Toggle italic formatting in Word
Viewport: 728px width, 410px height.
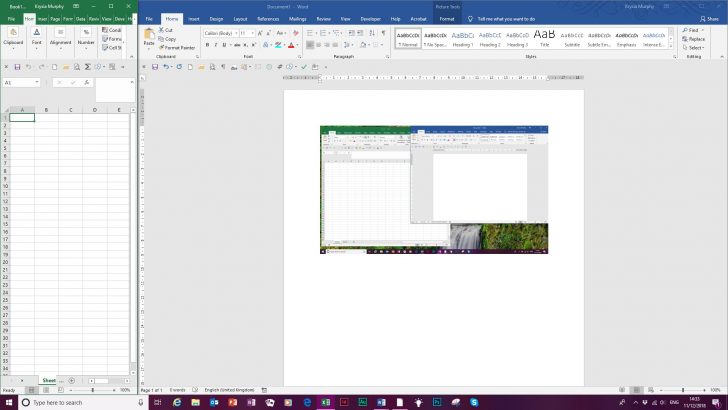(x=216, y=45)
